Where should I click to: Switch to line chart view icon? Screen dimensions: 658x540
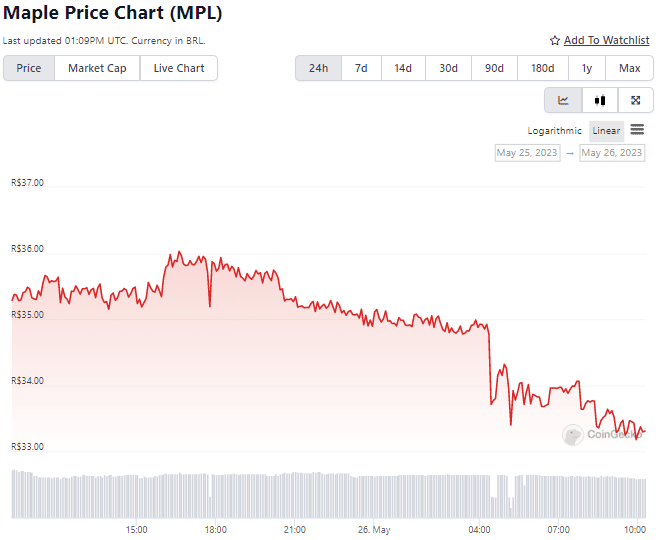563,100
